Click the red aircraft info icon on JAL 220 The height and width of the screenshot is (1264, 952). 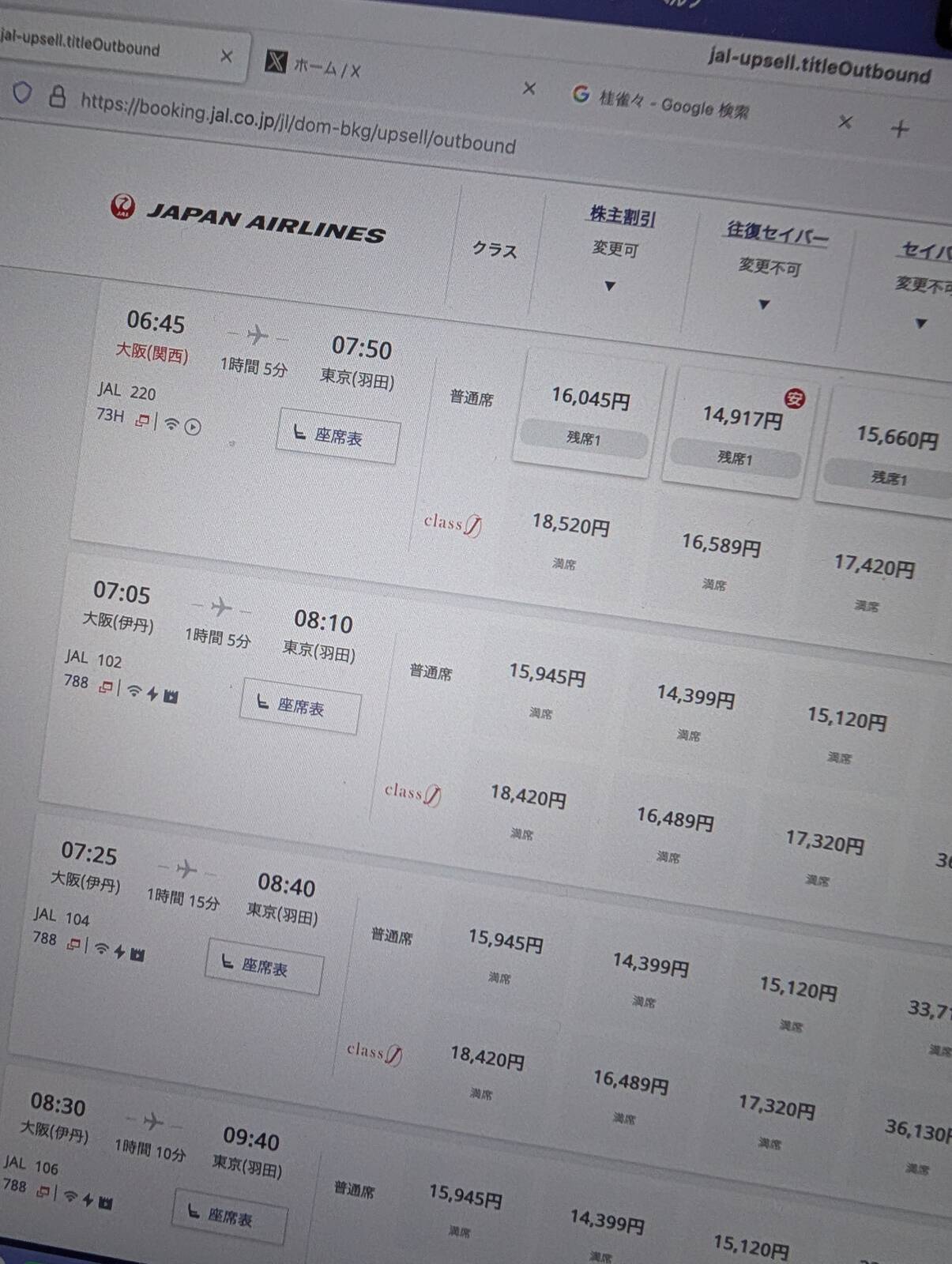[142, 420]
